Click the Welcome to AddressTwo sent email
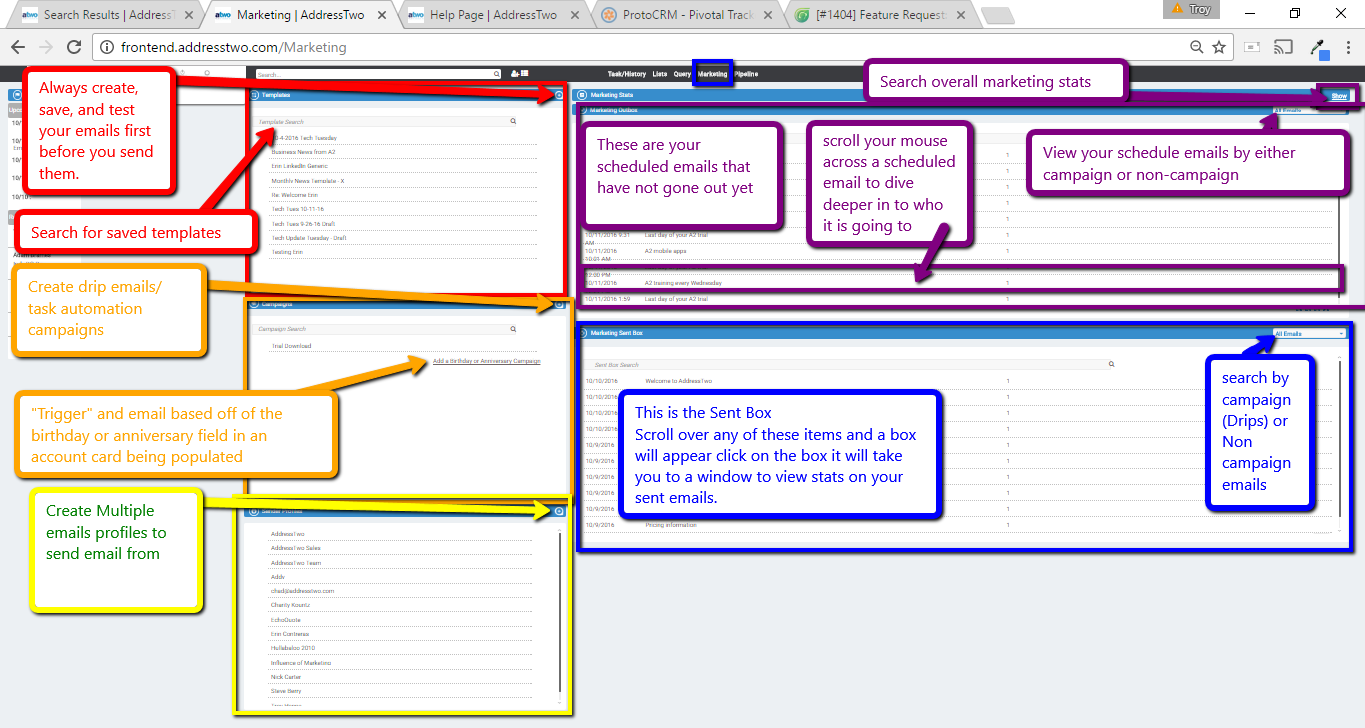Screen dimensions: 1365x728 pos(678,381)
